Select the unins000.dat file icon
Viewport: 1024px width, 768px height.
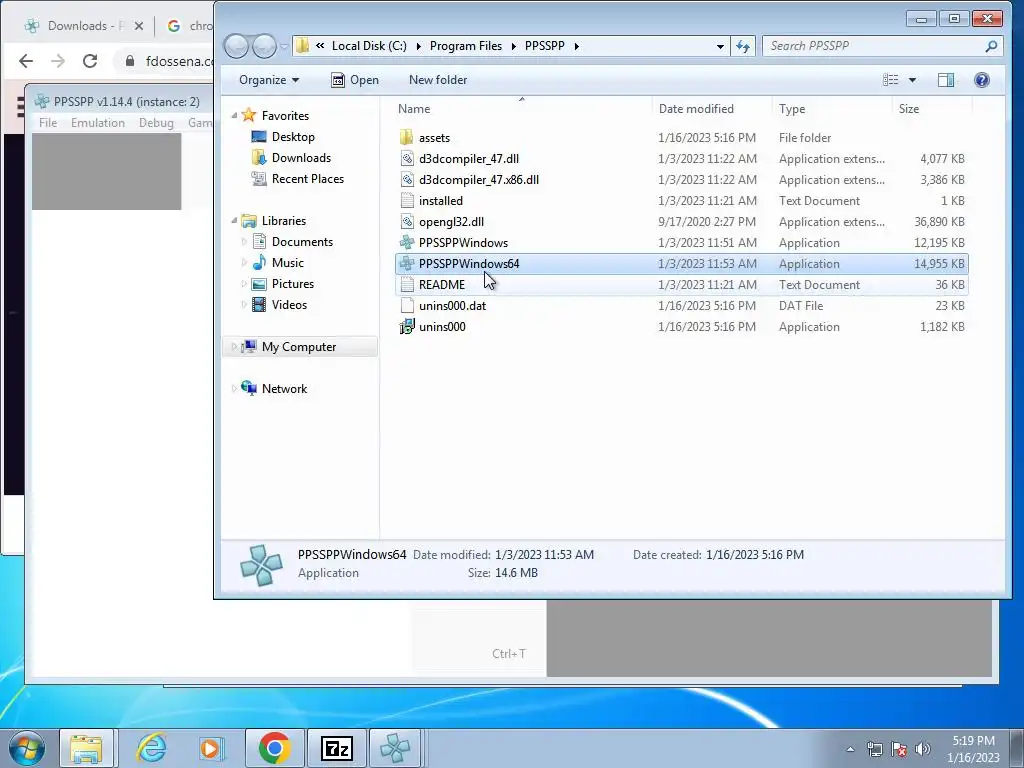tap(407, 305)
